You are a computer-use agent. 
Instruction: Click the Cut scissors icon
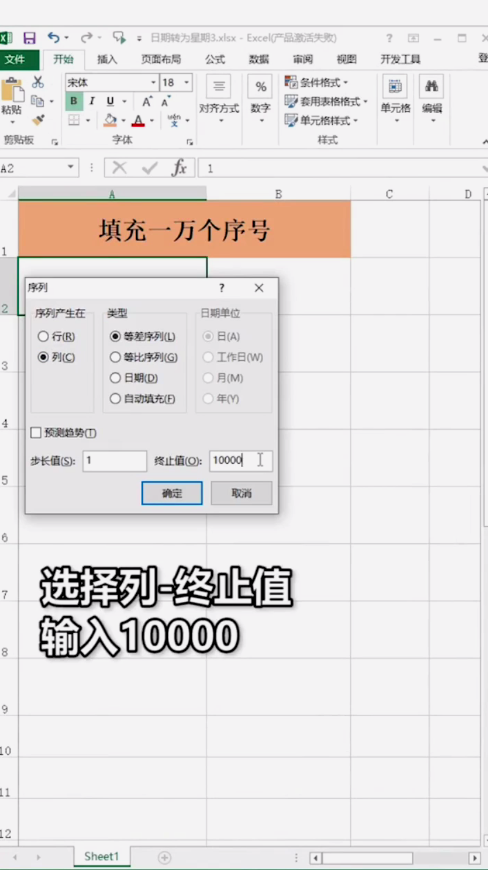(x=38, y=82)
